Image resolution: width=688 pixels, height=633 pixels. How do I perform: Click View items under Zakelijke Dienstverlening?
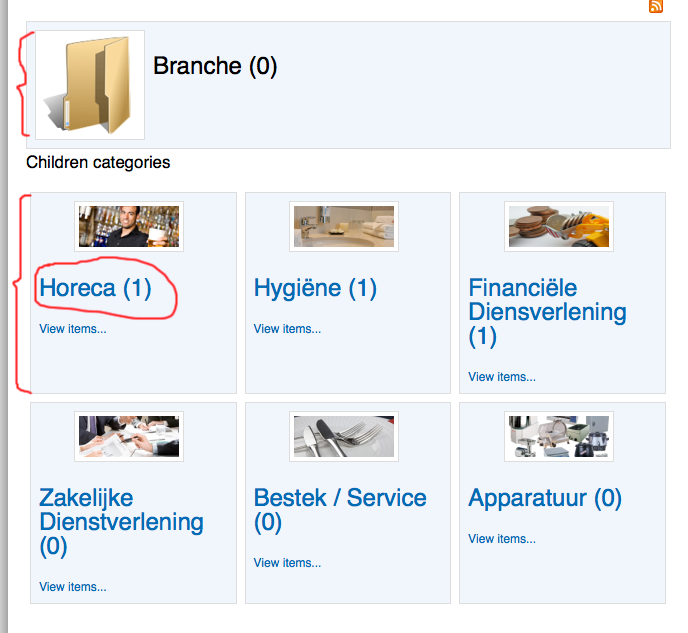tap(73, 587)
